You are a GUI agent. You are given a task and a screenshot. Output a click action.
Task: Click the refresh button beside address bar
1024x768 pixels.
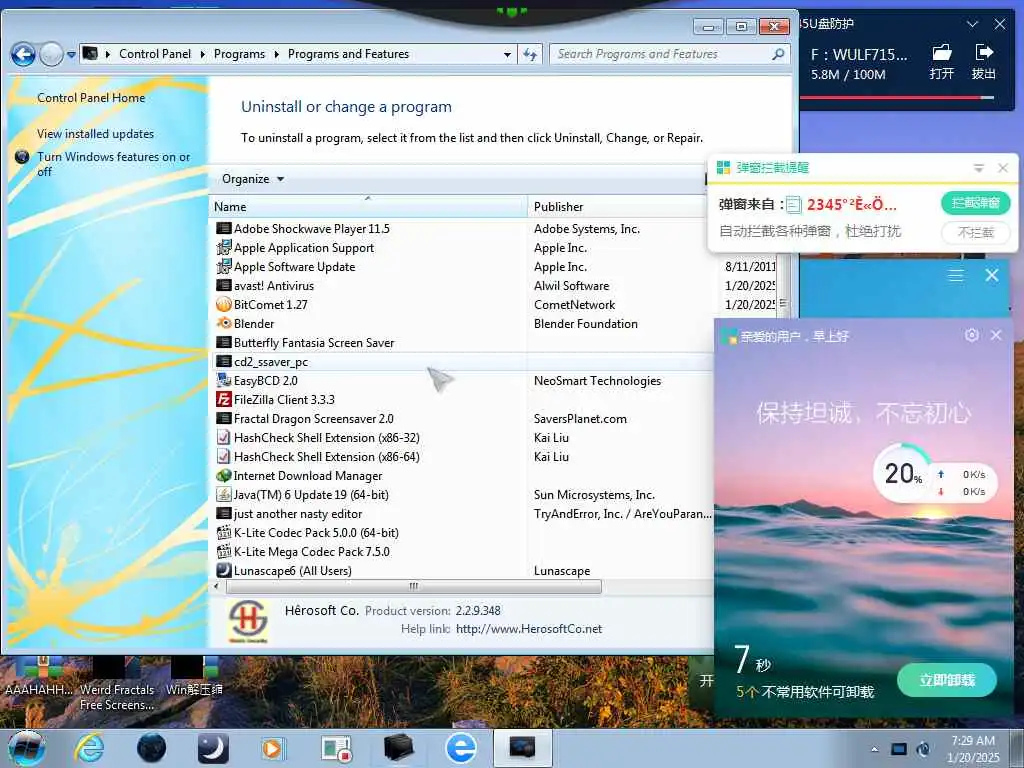point(530,55)
